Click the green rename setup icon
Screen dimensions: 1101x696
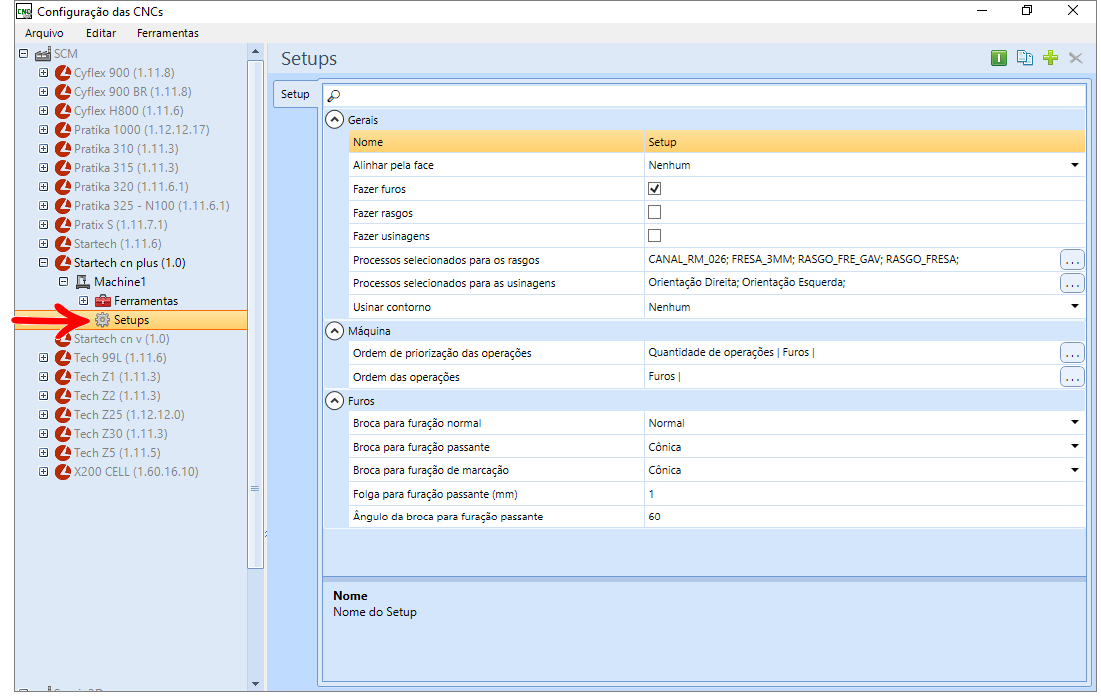(998, 58)
